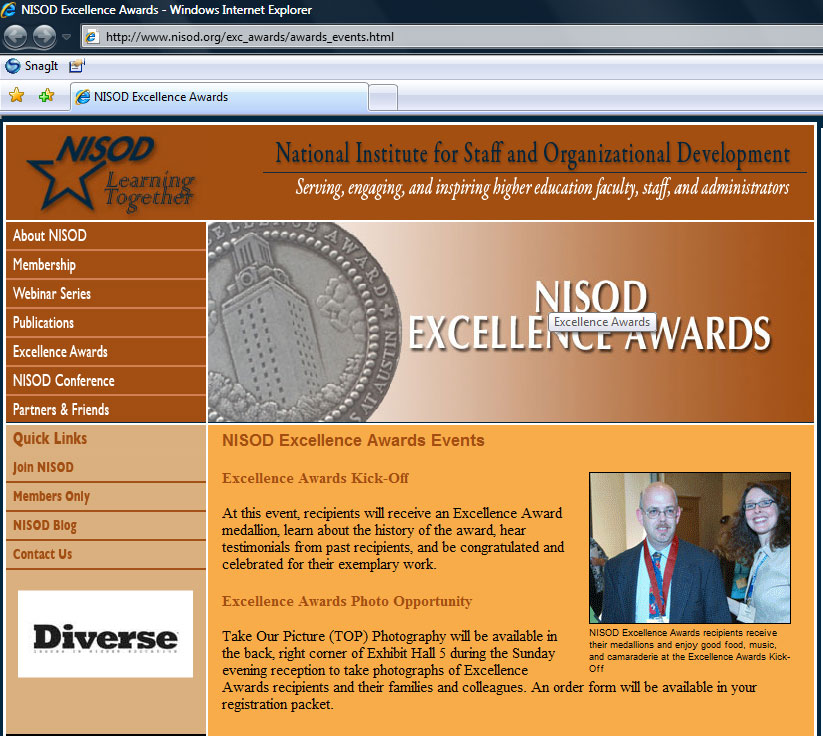Open Favorites Center star icon
This screenshot has width=823, height=736.
[17, 96]
